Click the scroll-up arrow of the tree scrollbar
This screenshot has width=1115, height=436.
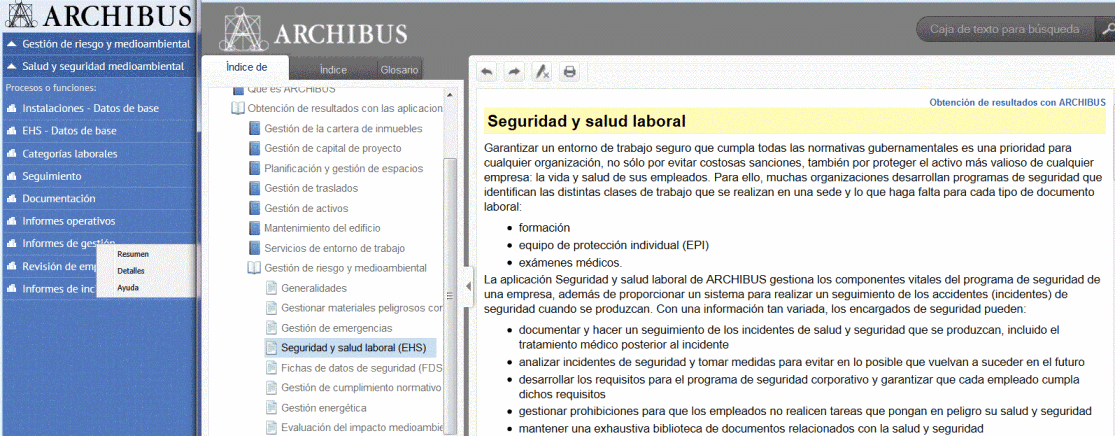coord(449,95)
